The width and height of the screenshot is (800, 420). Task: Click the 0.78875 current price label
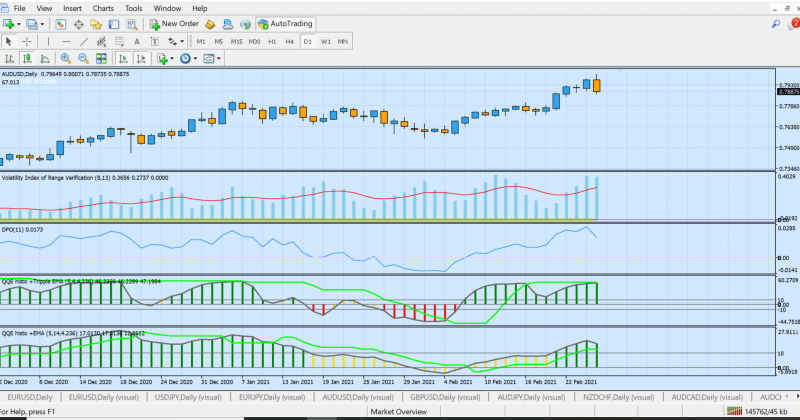787,91
